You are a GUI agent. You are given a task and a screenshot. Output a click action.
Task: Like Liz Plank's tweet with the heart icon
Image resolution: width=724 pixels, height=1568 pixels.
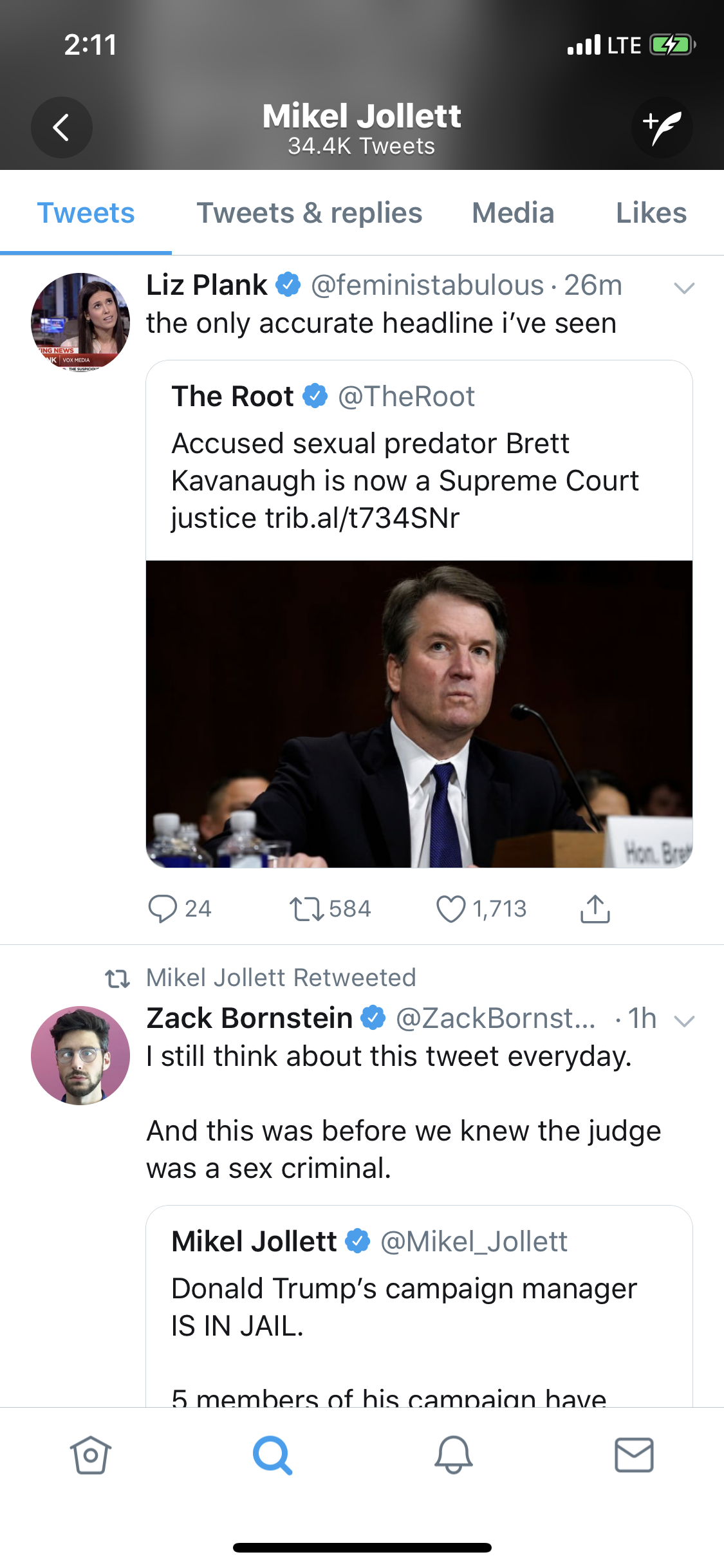(481, 909)
